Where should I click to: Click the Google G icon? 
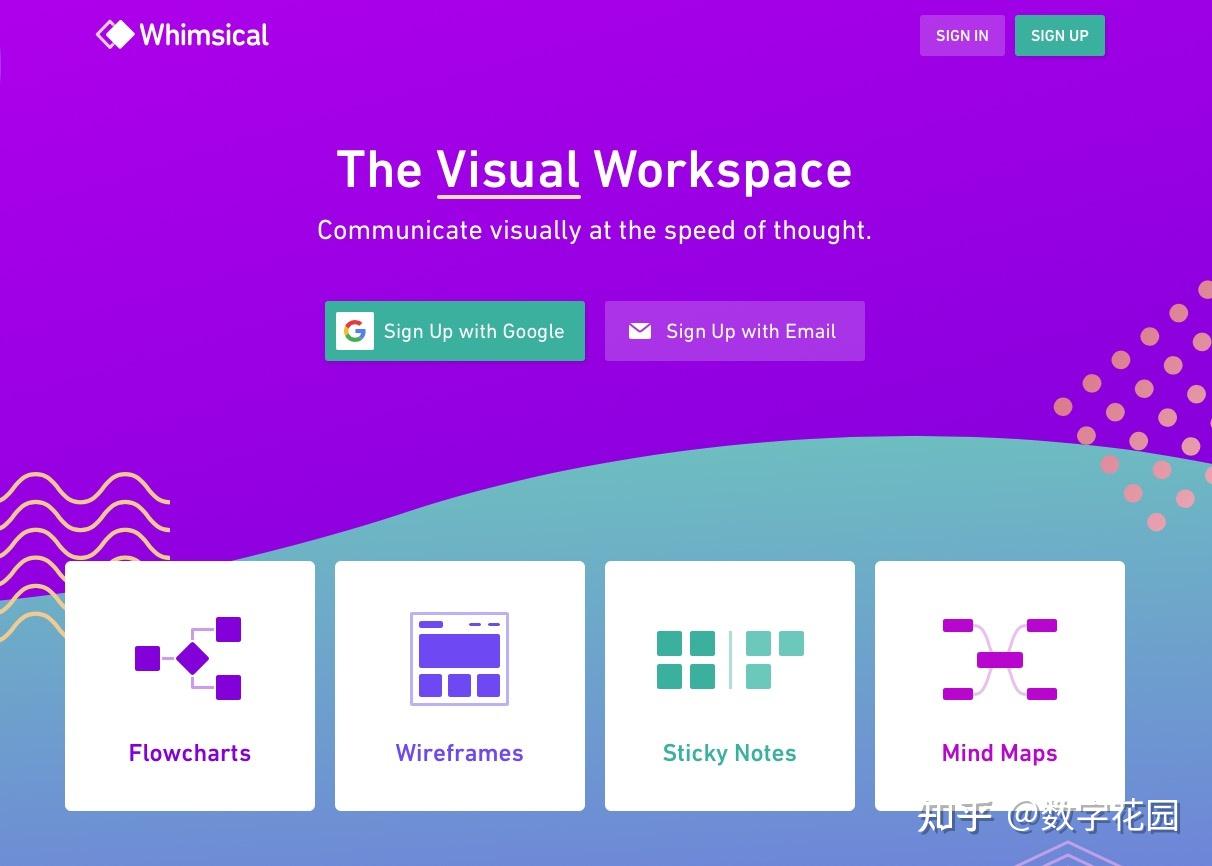(x=355, y=331)
